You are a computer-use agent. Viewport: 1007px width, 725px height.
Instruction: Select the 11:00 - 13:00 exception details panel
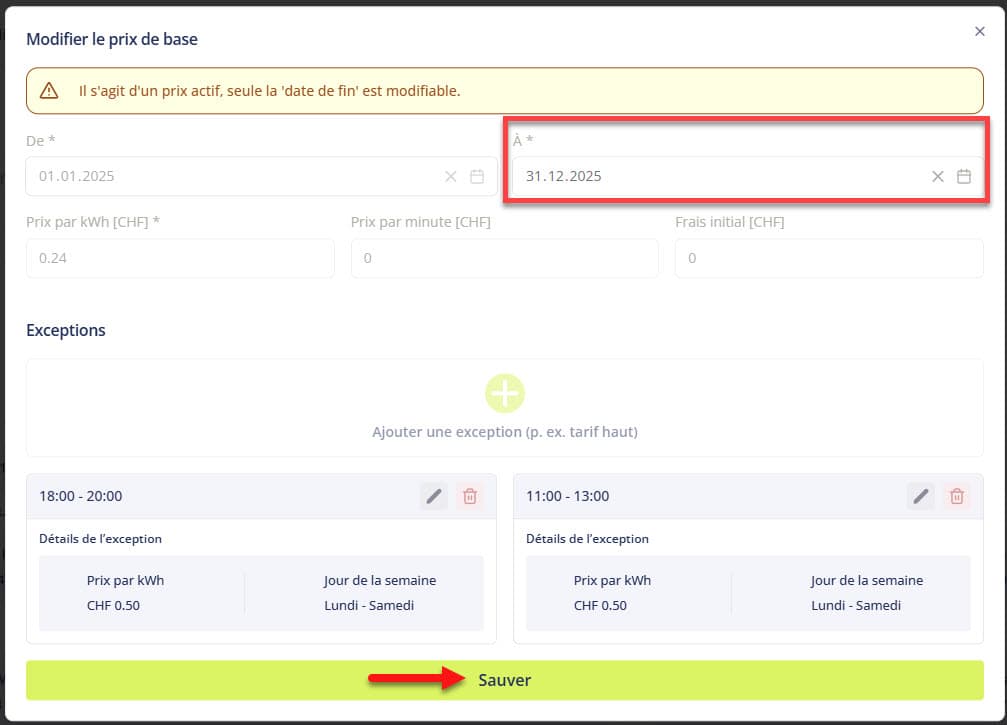tap(747, 593)
